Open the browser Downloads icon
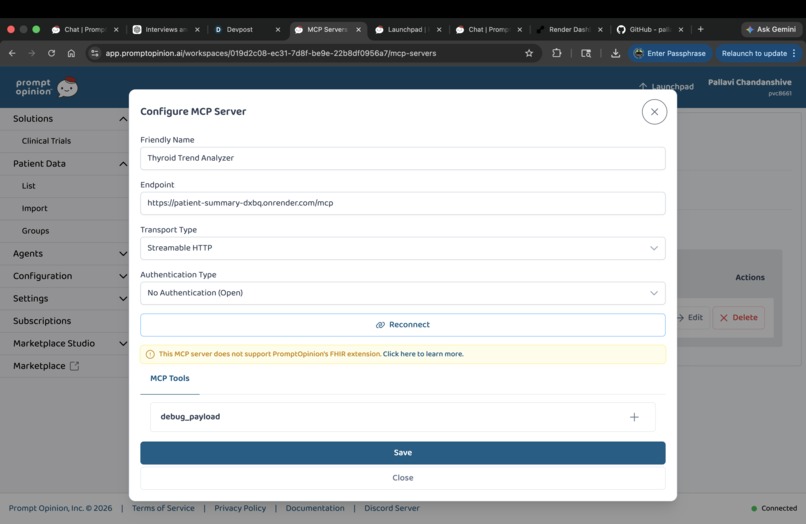Image resolution: width=806 pixels, height=524 pixels. coord(615,53)
